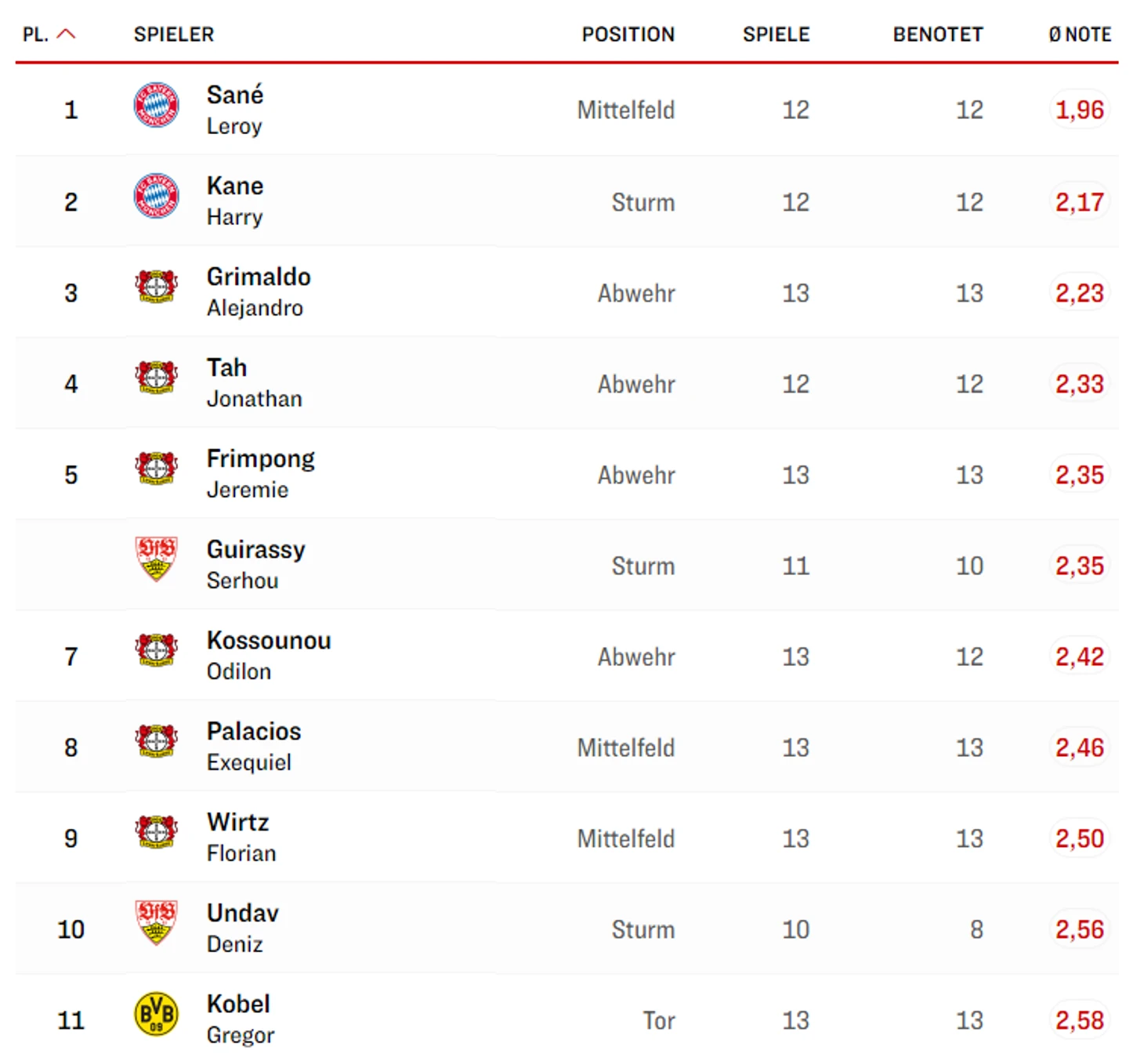Click the Bayern logo beside Sané
This screenshot has height=1064, width=1144.
click(x=156, y=105)
